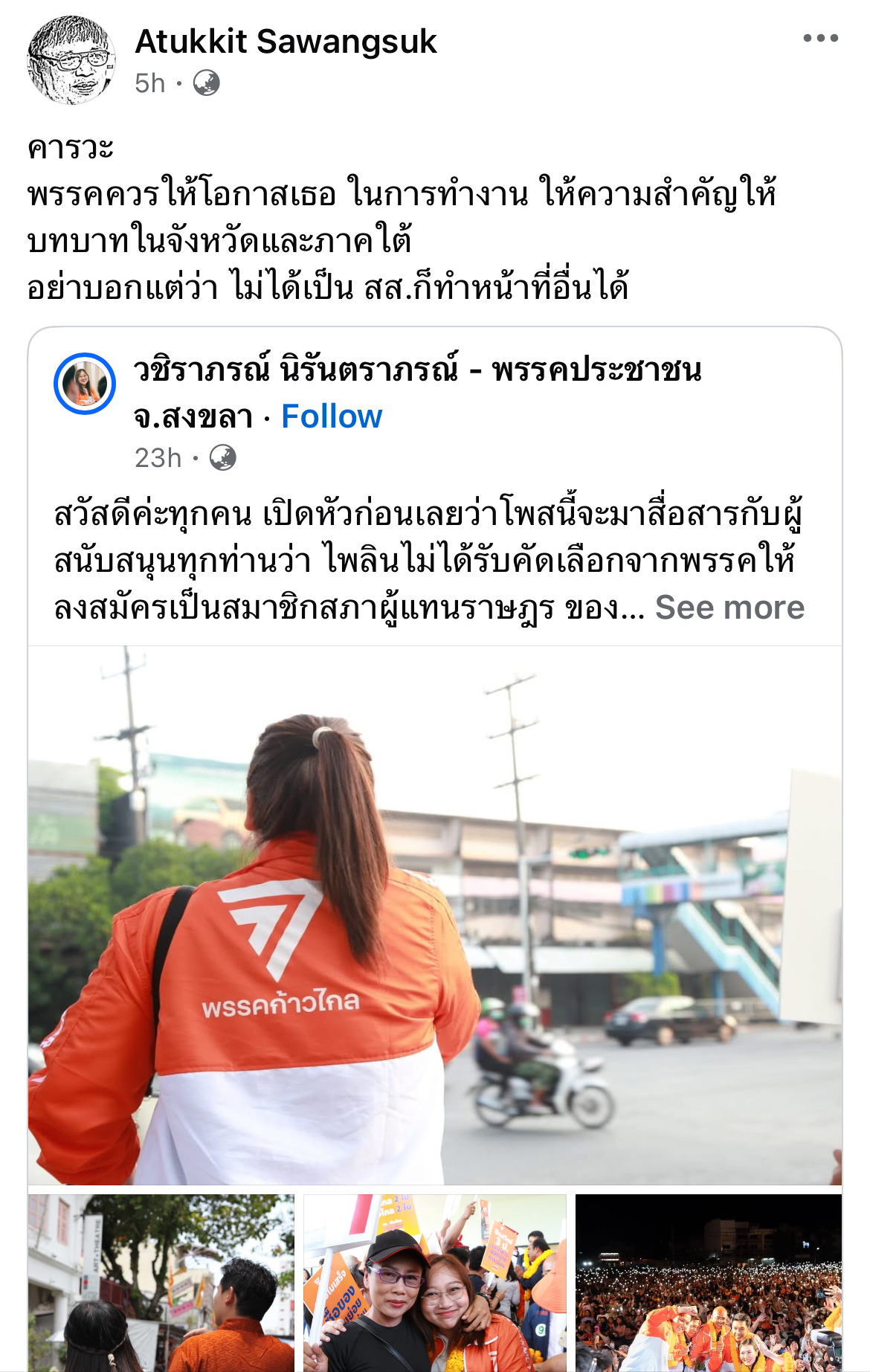The width and height of the screenshot is (870, 1372).
Task: Expand shared post text with See more
Action: 729,608
